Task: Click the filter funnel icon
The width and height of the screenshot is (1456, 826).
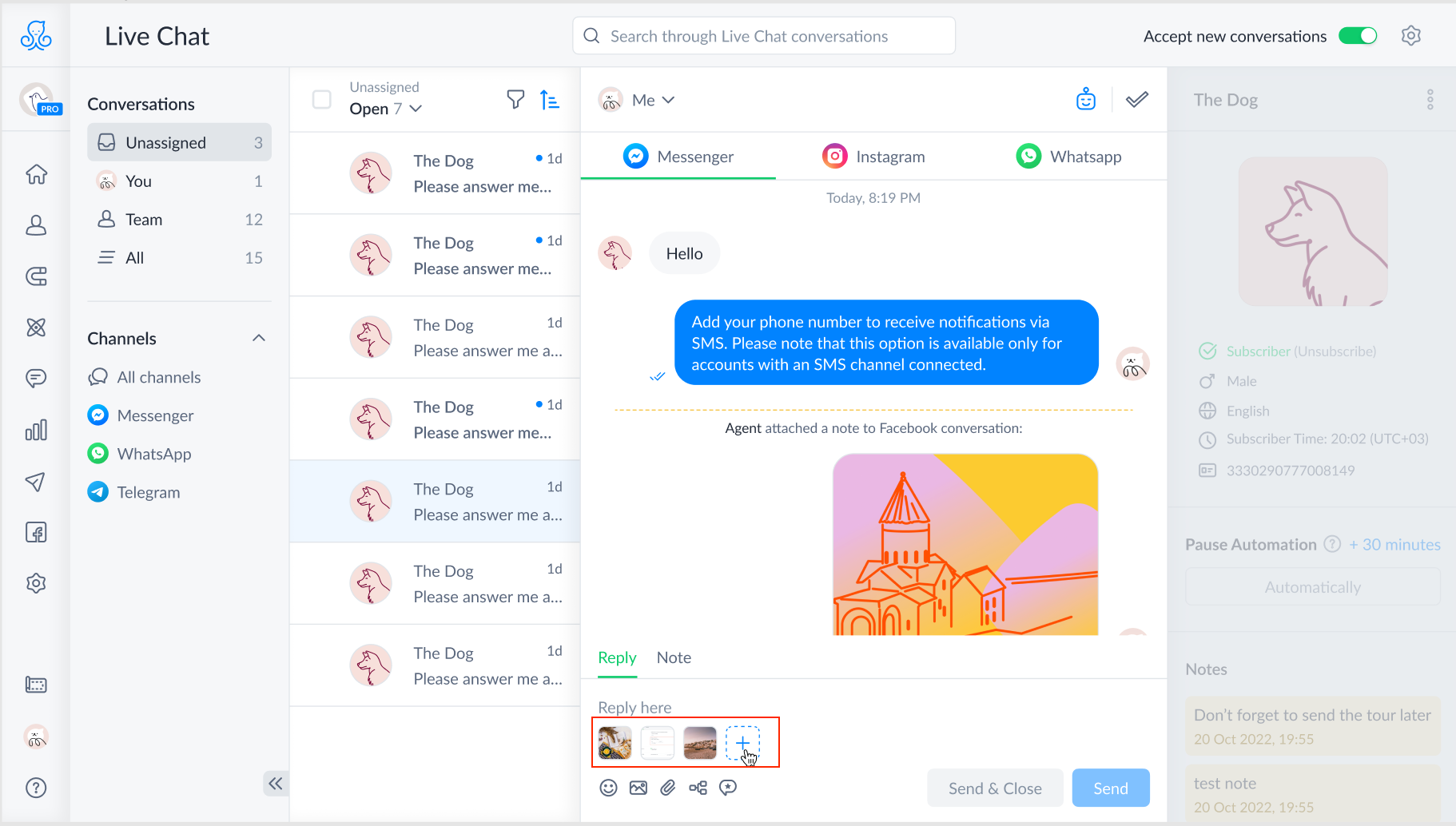Action: pos(516,100)
